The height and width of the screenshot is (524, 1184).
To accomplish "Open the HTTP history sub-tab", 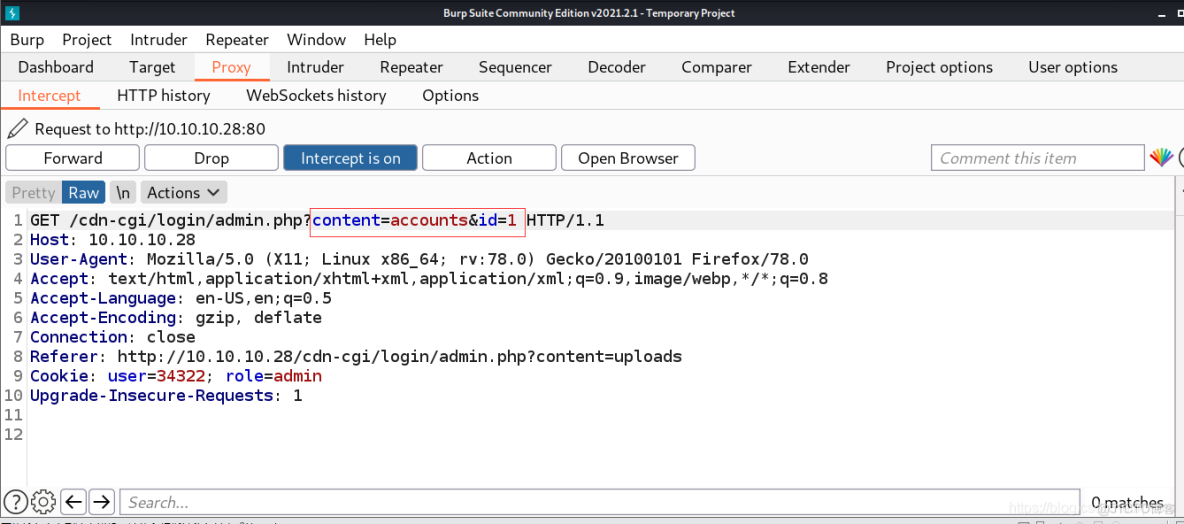I will [164, 96].
